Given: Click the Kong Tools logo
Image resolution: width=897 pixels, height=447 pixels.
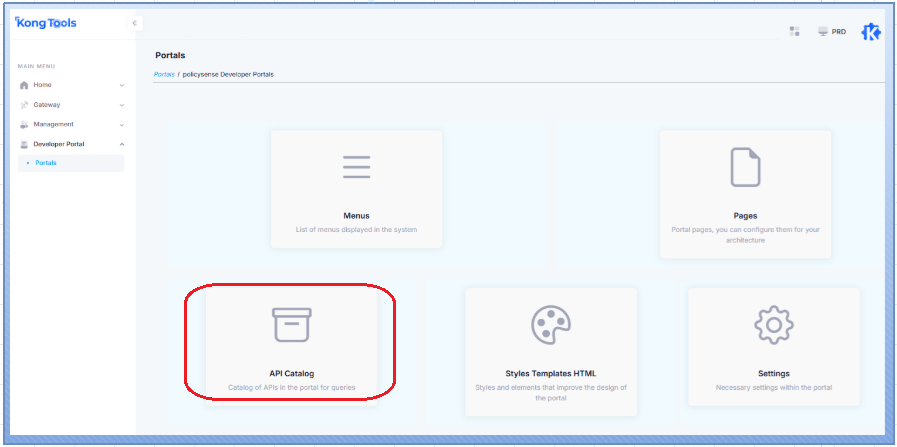Looking at the screenshot, I should (46, 23).
